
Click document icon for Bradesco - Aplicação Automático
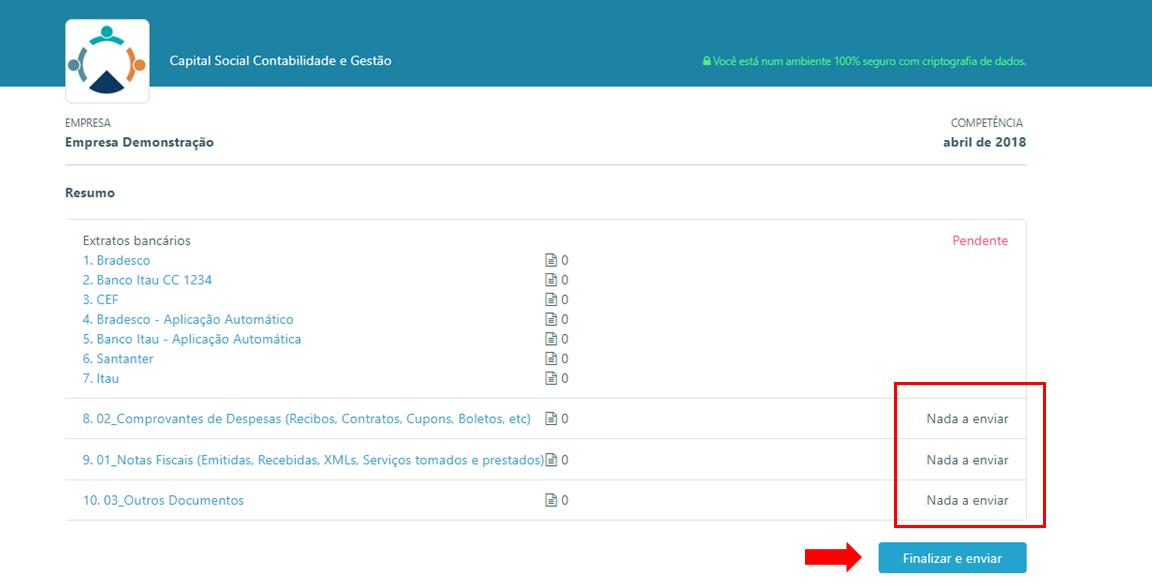pos(550,319)
